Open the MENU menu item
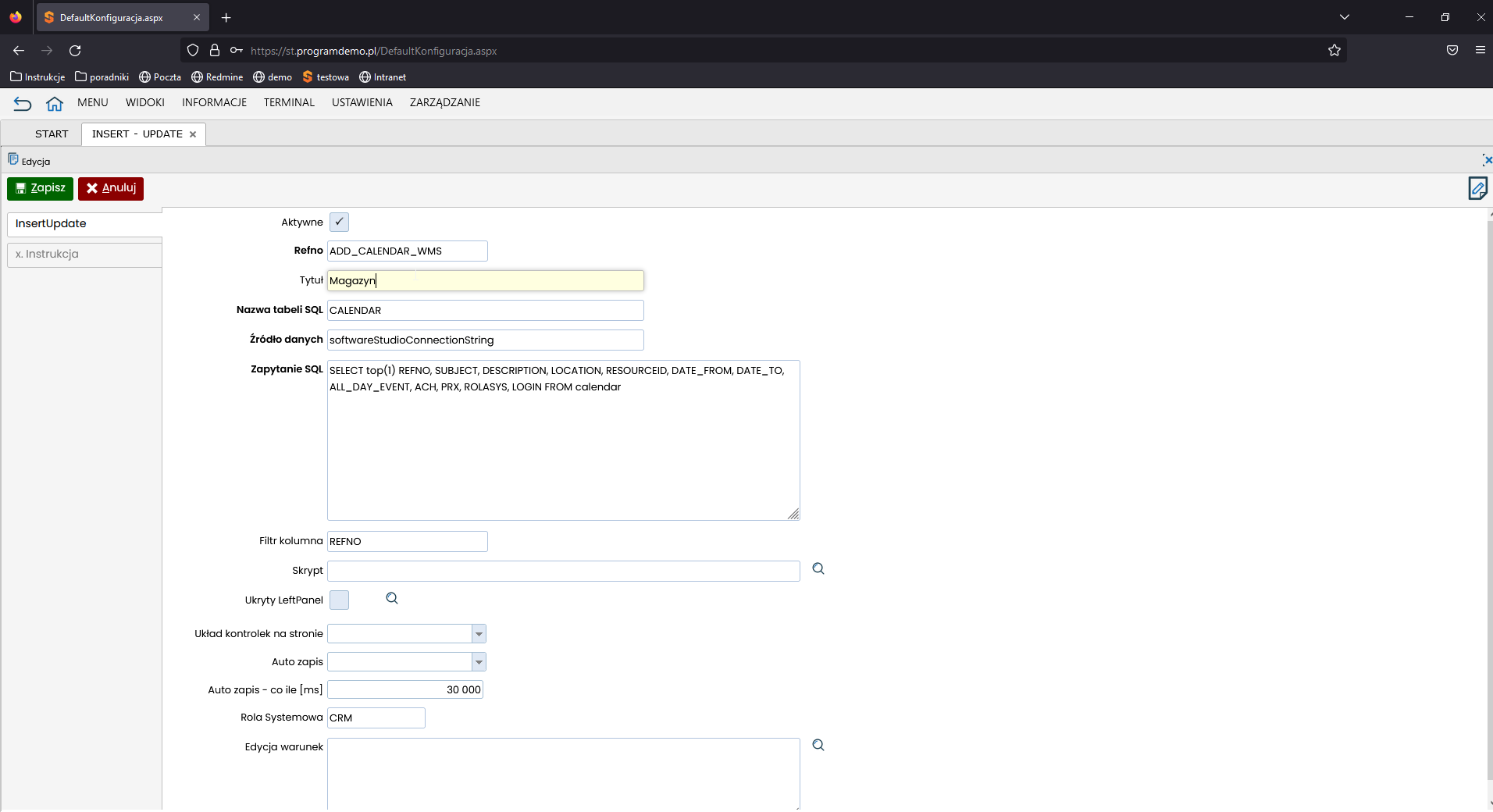The width and height of the screenshot is (1493, 812). pos(93,103)
